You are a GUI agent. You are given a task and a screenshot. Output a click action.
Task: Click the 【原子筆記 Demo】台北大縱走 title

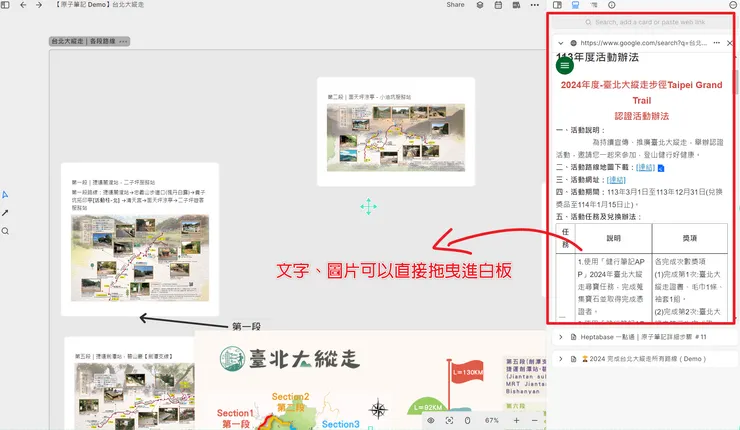pos(100,5)
